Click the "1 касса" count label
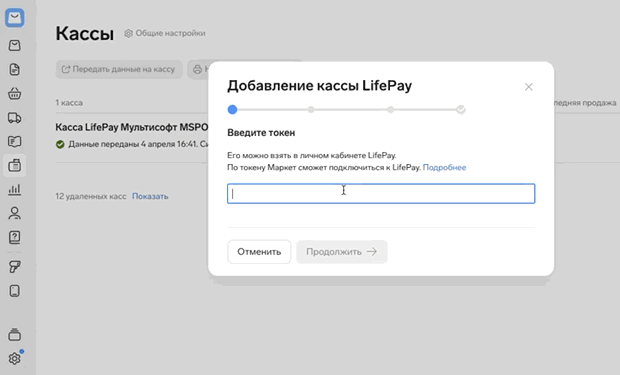Screen dimensions: 620x375 point(69,103)
